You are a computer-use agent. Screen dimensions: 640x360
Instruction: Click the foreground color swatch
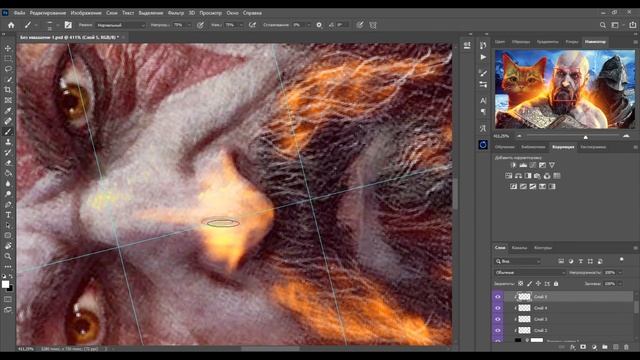5,284
